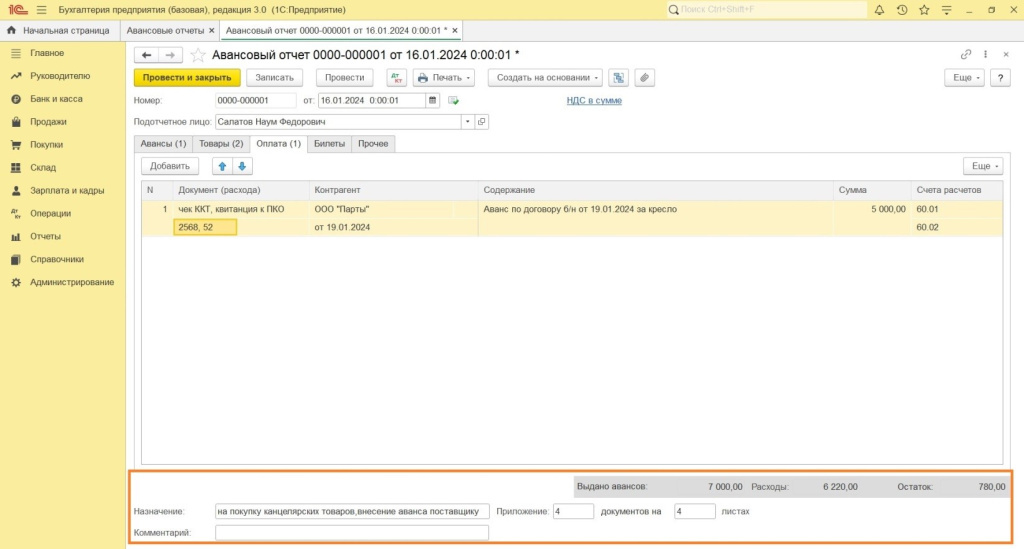Click the notifications bell icon
The image size is (1024, 549).
(x=879, y=10)
